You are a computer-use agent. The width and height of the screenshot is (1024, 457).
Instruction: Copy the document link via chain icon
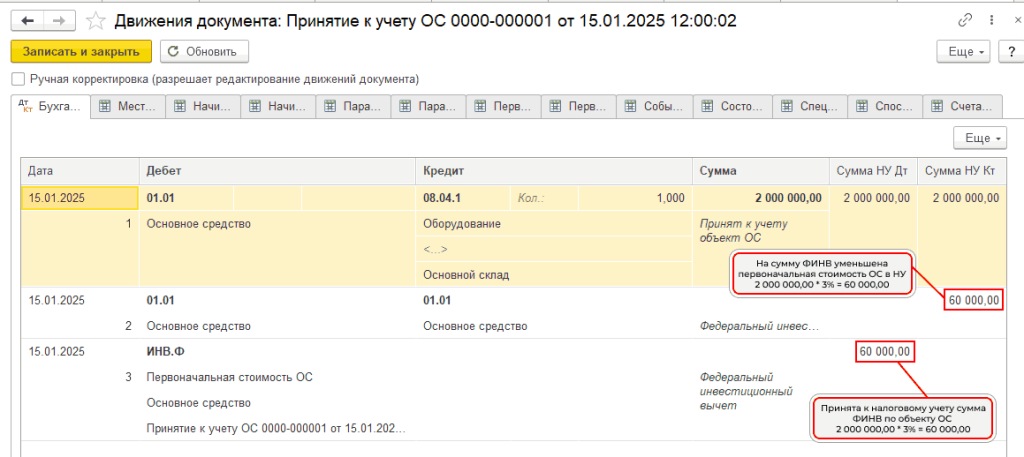965,21
